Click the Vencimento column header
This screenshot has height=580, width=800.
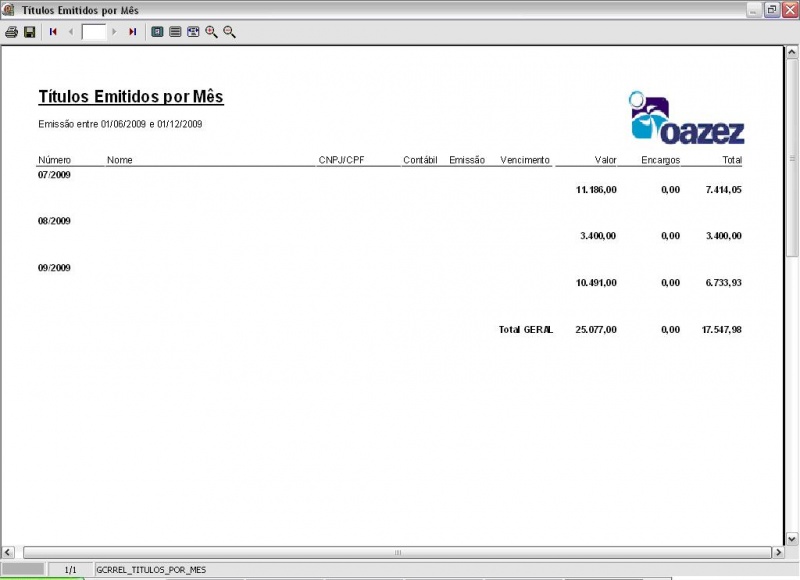[x=525, y=160]
